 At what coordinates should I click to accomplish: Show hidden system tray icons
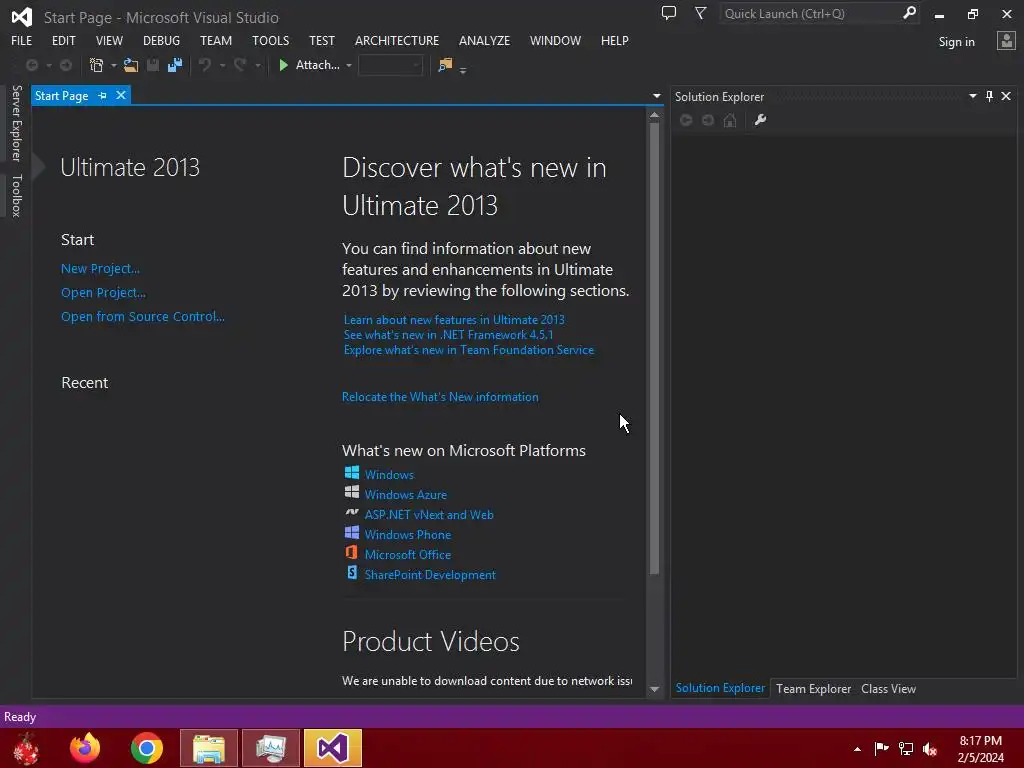[857, 749]
